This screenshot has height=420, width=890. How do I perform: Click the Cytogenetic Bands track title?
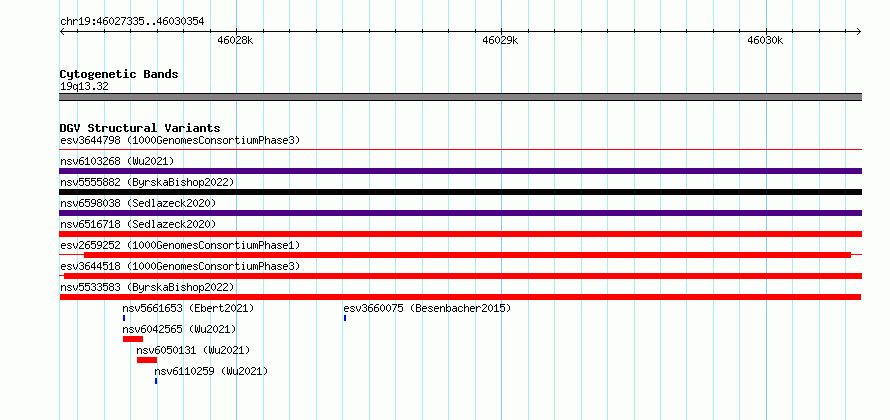tap(119, 74)
